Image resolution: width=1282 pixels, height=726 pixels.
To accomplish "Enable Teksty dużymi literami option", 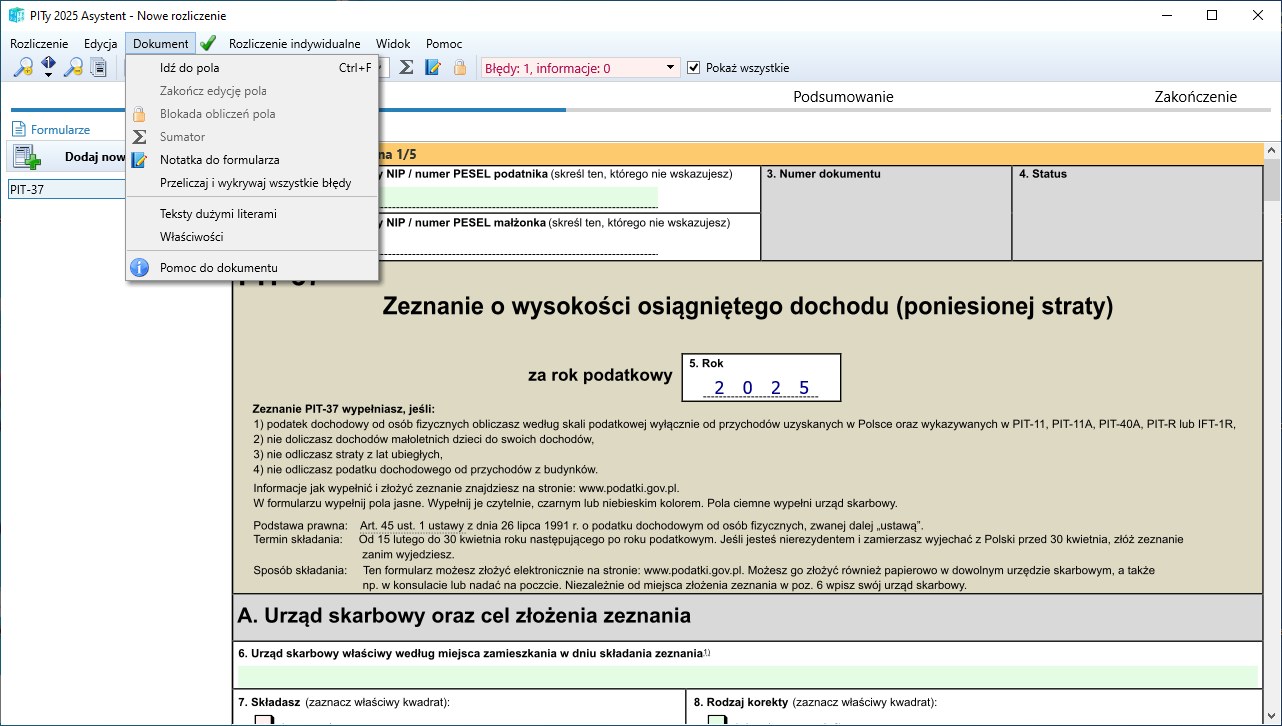I will tap(218, 214).
